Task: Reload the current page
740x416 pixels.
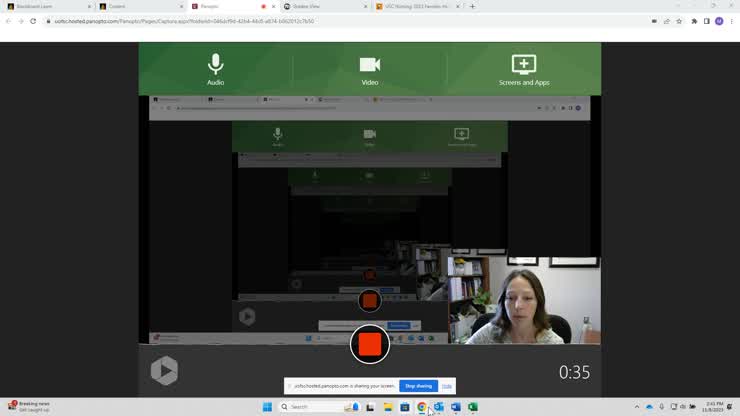Action: [33, 21]
